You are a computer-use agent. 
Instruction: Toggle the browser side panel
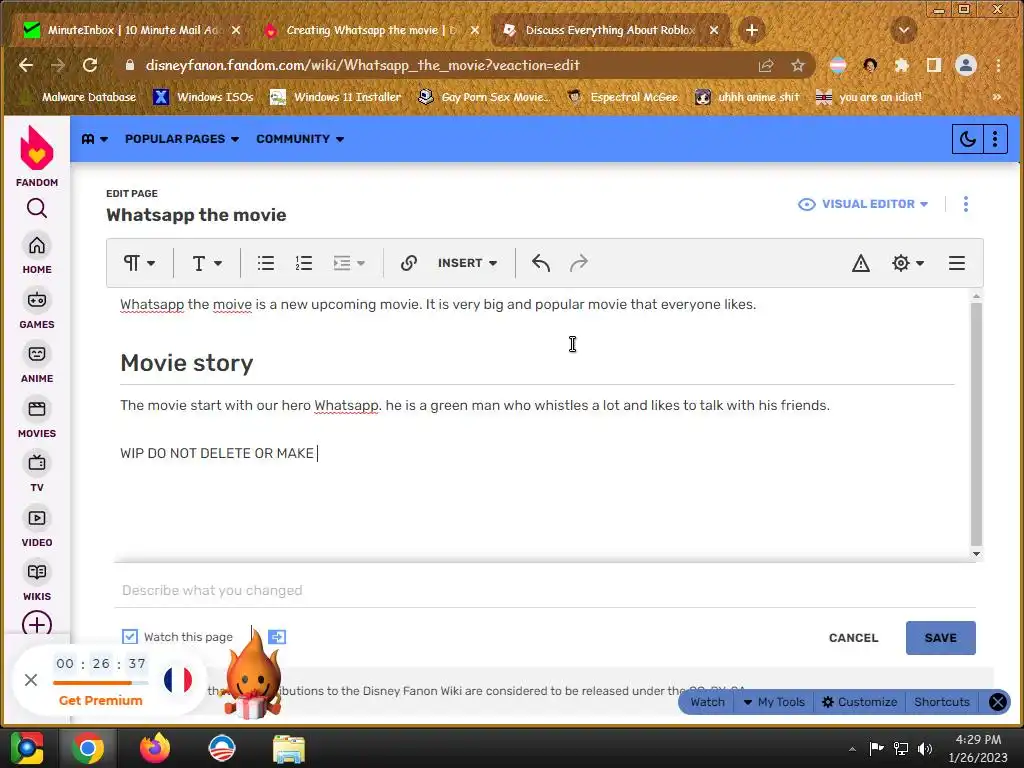click(934, 65)
